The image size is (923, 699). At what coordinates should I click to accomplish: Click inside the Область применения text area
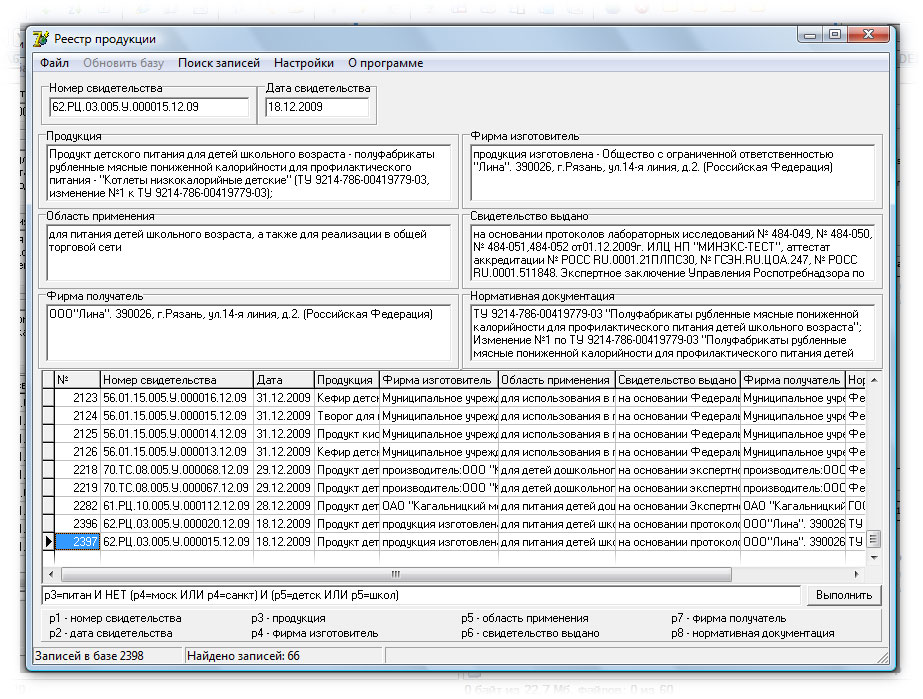[x=246, y=253]
